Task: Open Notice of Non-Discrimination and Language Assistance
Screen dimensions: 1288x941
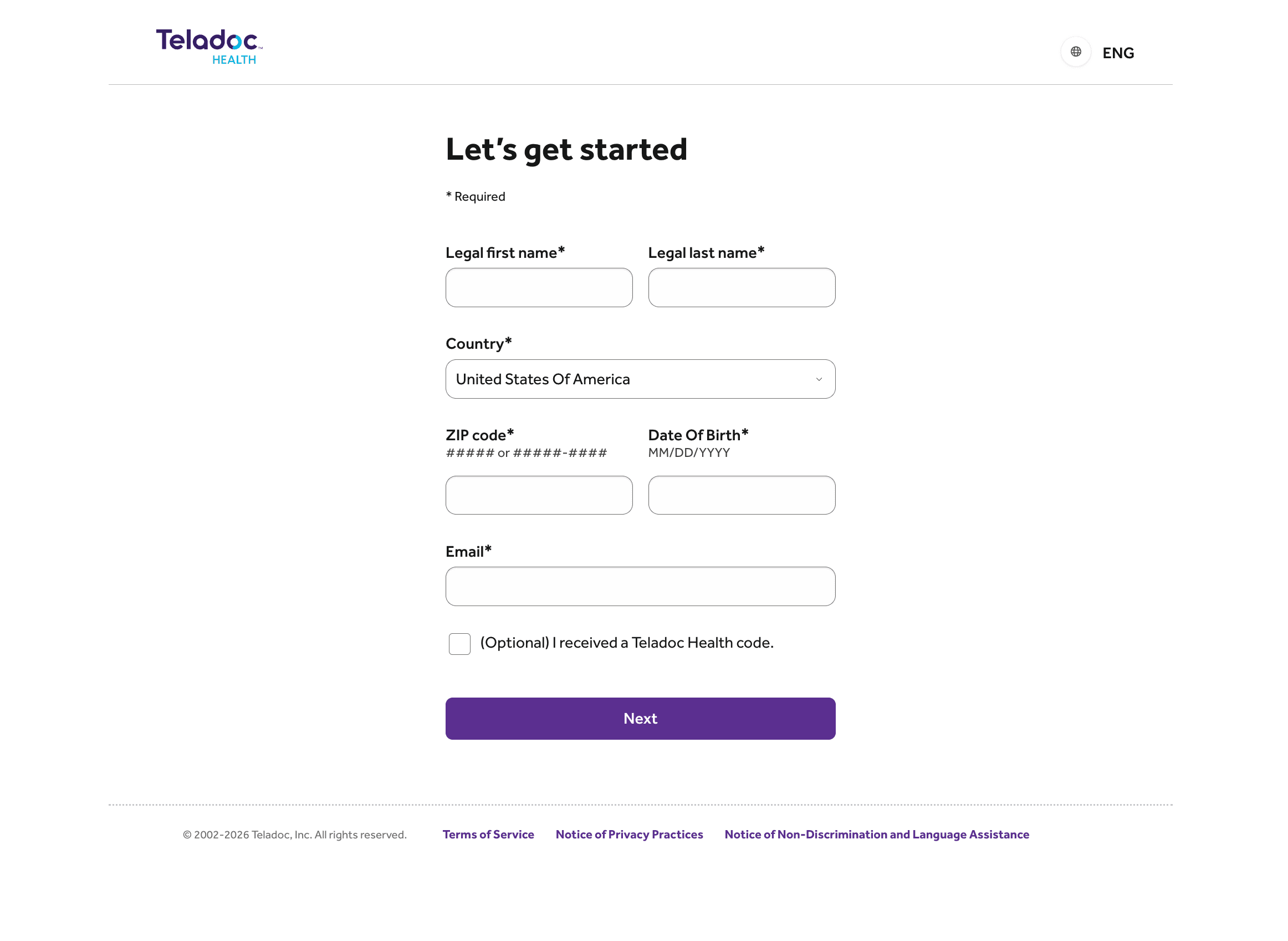Action: 877,835
